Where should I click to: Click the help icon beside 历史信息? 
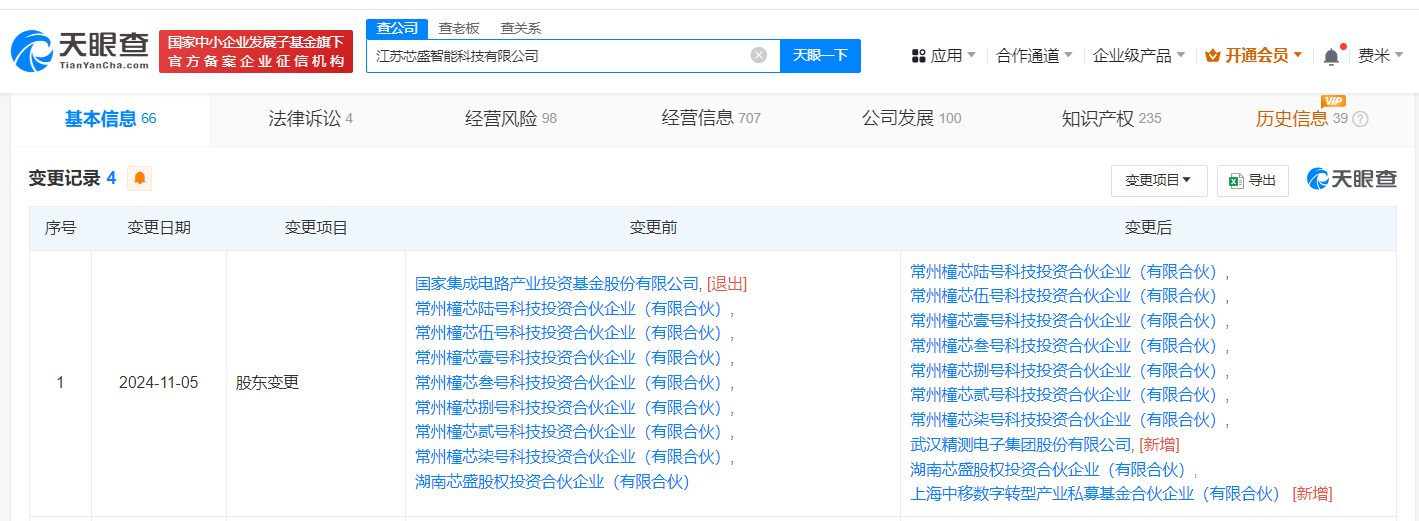(1360, 119)
